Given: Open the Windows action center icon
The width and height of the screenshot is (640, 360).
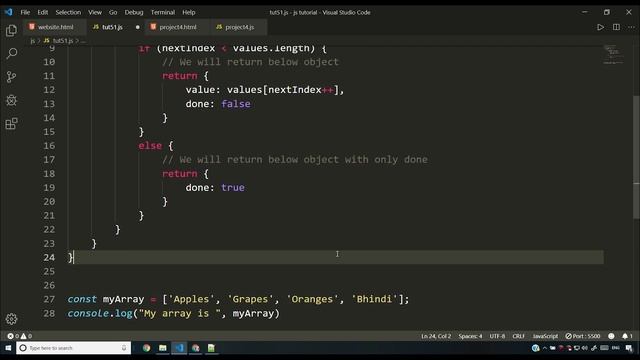Looking at the screenshot, I should pyautogui.click(x=629, y=348).
